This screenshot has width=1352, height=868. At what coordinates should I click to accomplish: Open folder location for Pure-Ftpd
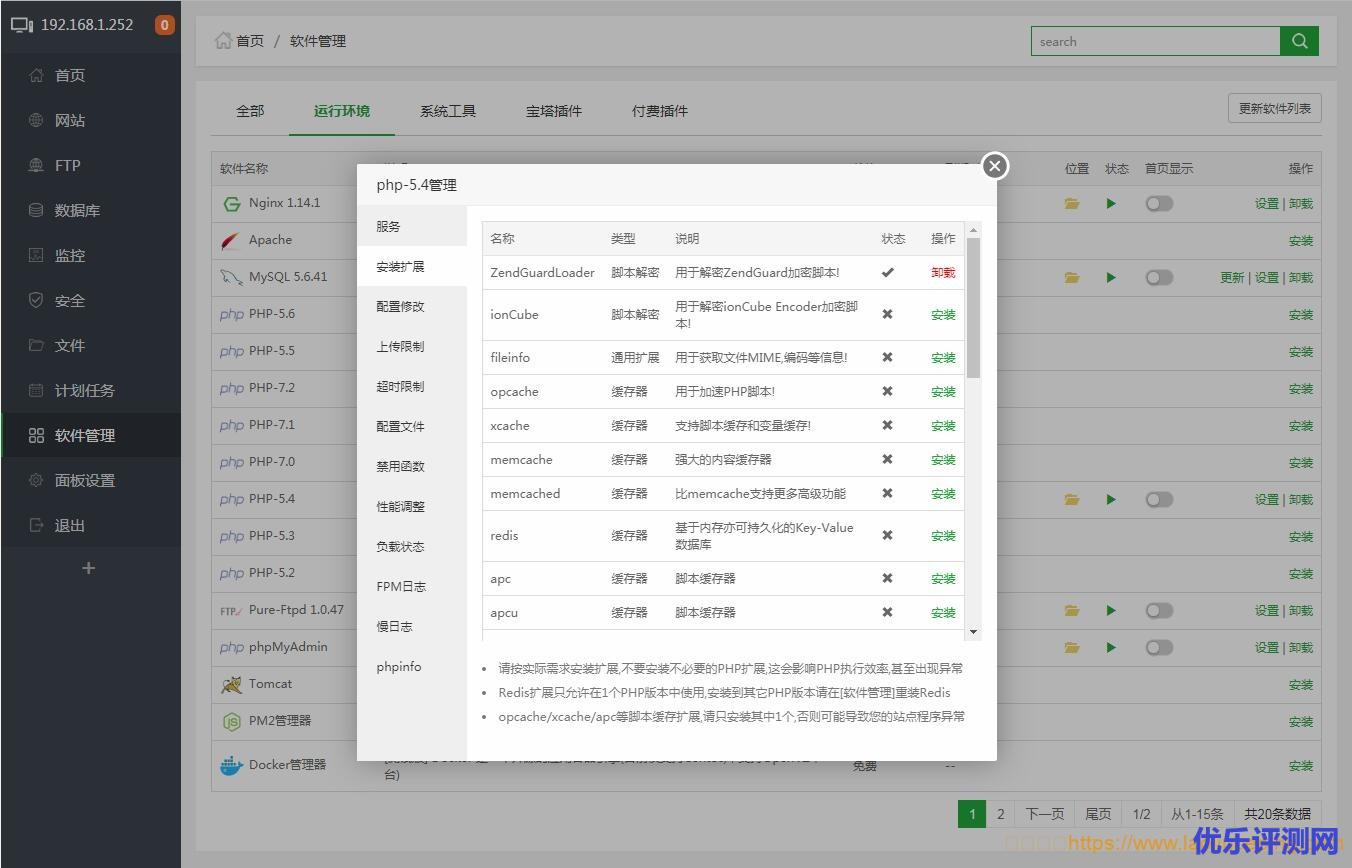[1072, 610]
